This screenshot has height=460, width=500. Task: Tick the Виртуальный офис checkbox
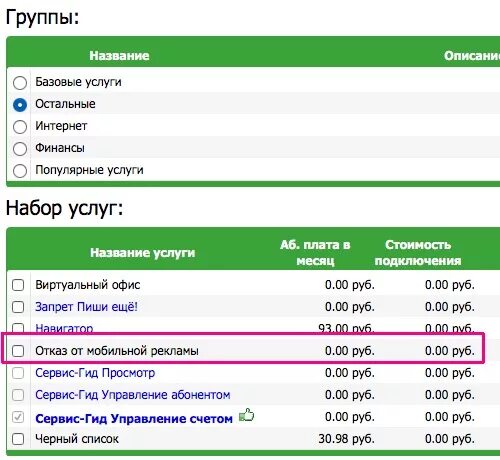pos(18,285)
